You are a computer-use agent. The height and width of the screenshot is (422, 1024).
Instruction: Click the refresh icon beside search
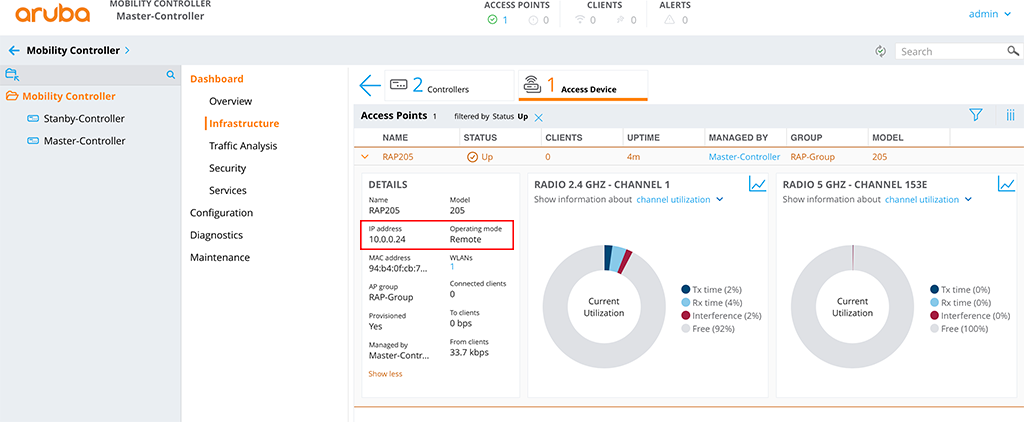pos(881,51)
